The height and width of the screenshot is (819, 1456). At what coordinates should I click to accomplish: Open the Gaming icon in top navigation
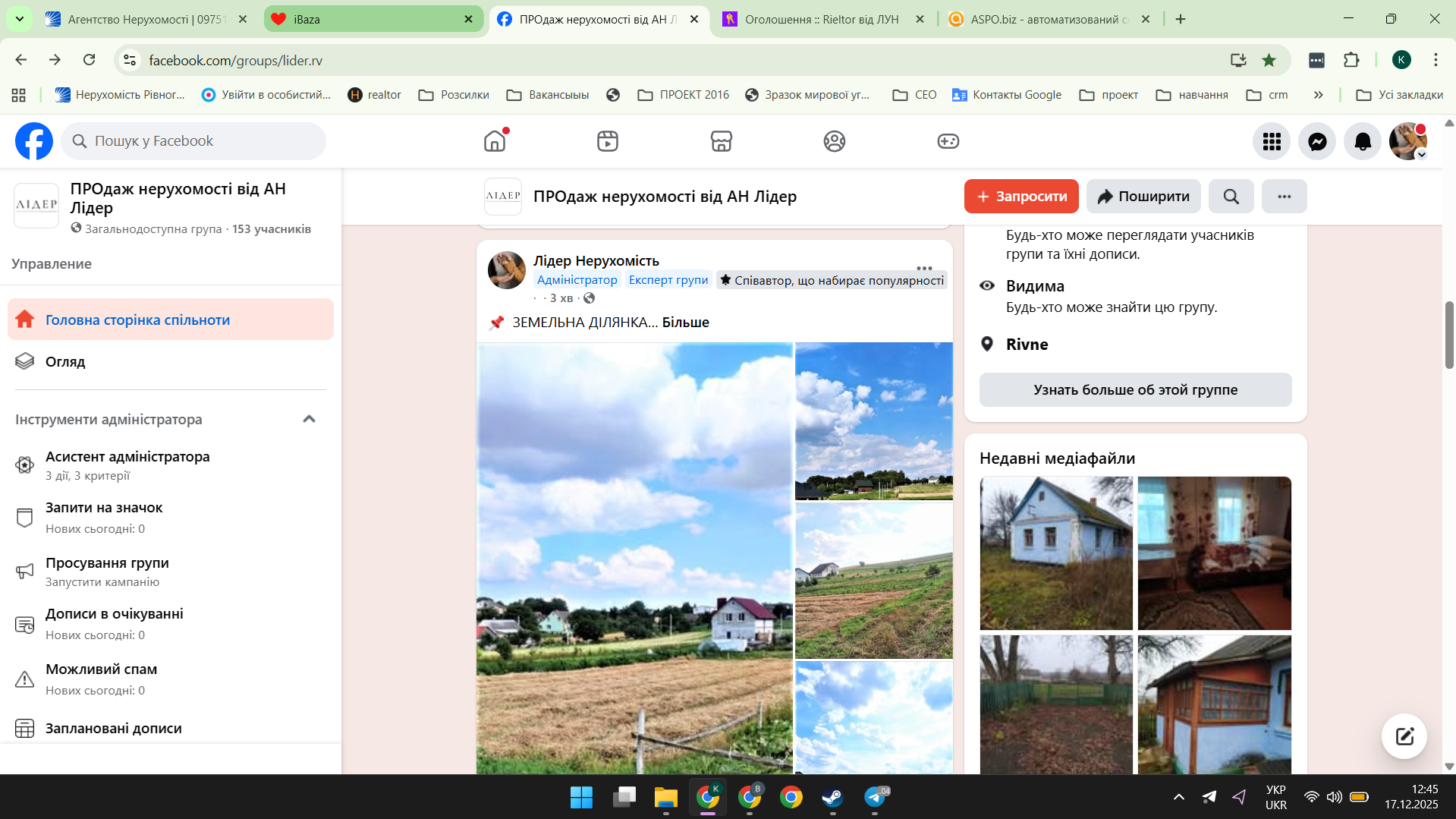tap(948, 141)
